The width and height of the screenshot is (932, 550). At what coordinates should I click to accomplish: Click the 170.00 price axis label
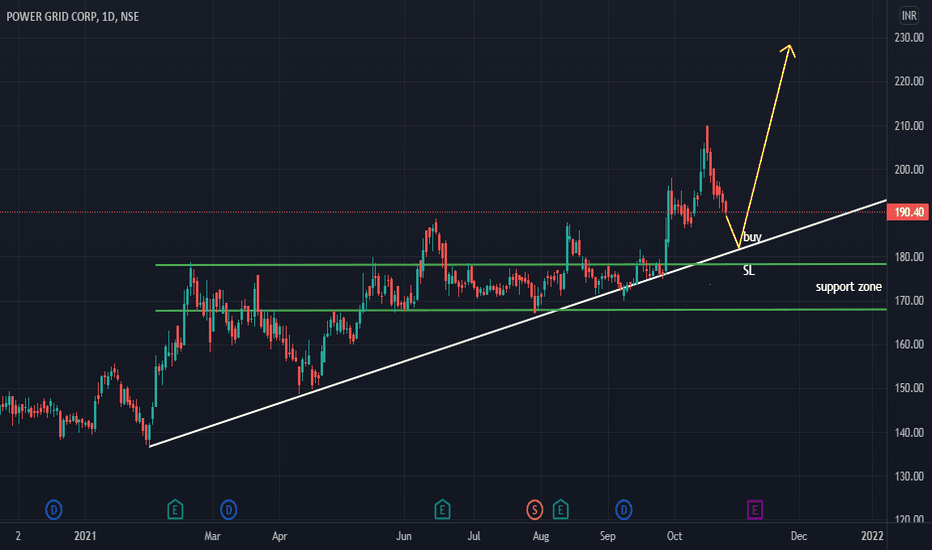pos(909,301)
